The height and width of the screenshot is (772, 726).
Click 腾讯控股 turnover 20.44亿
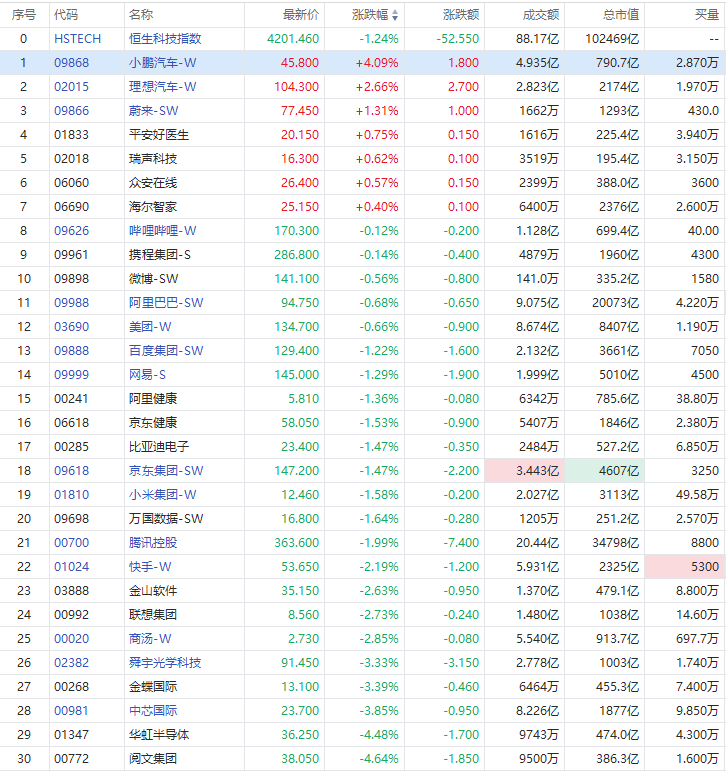click(537, 543)
